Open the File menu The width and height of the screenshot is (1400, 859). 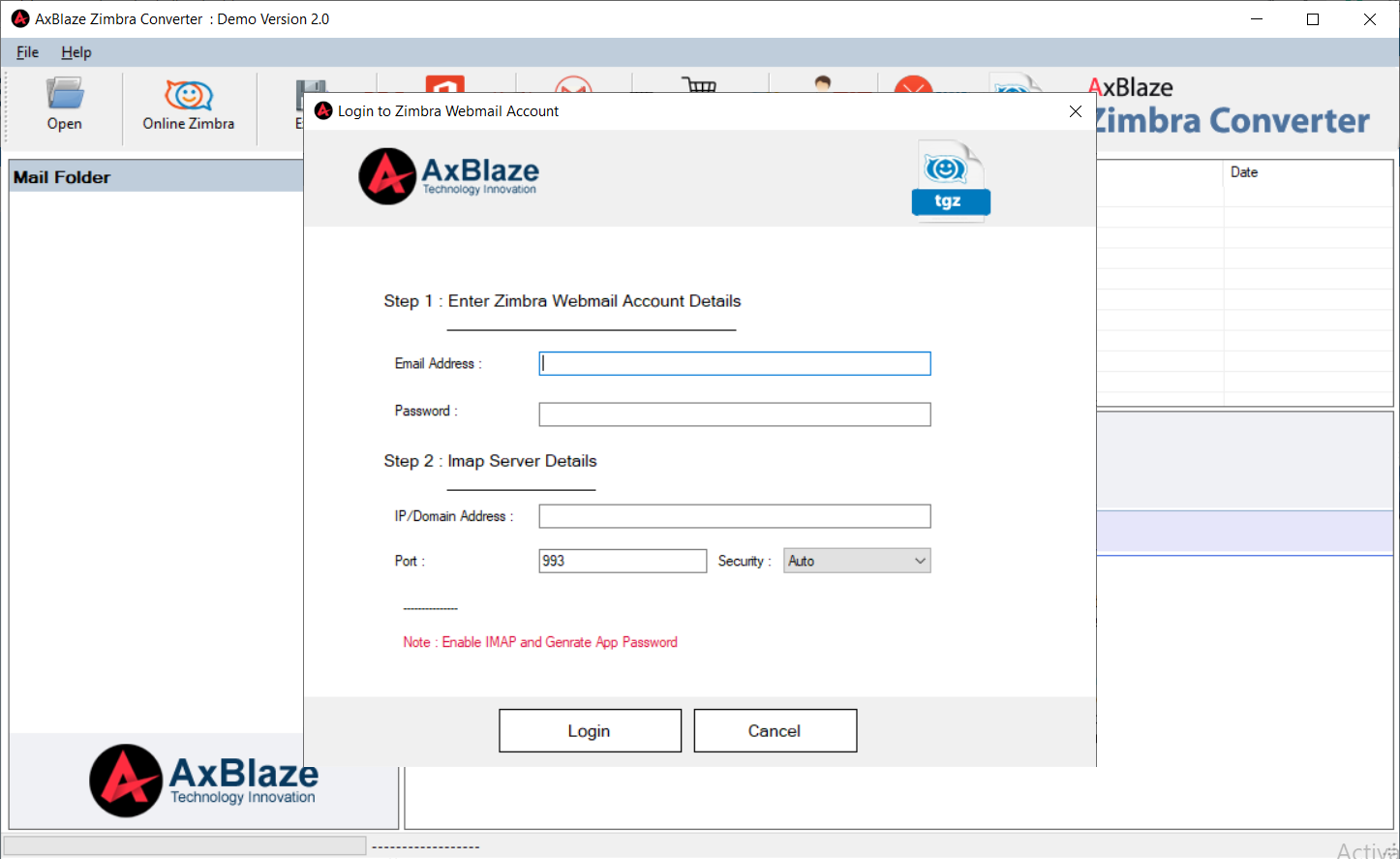coord(27,52)
